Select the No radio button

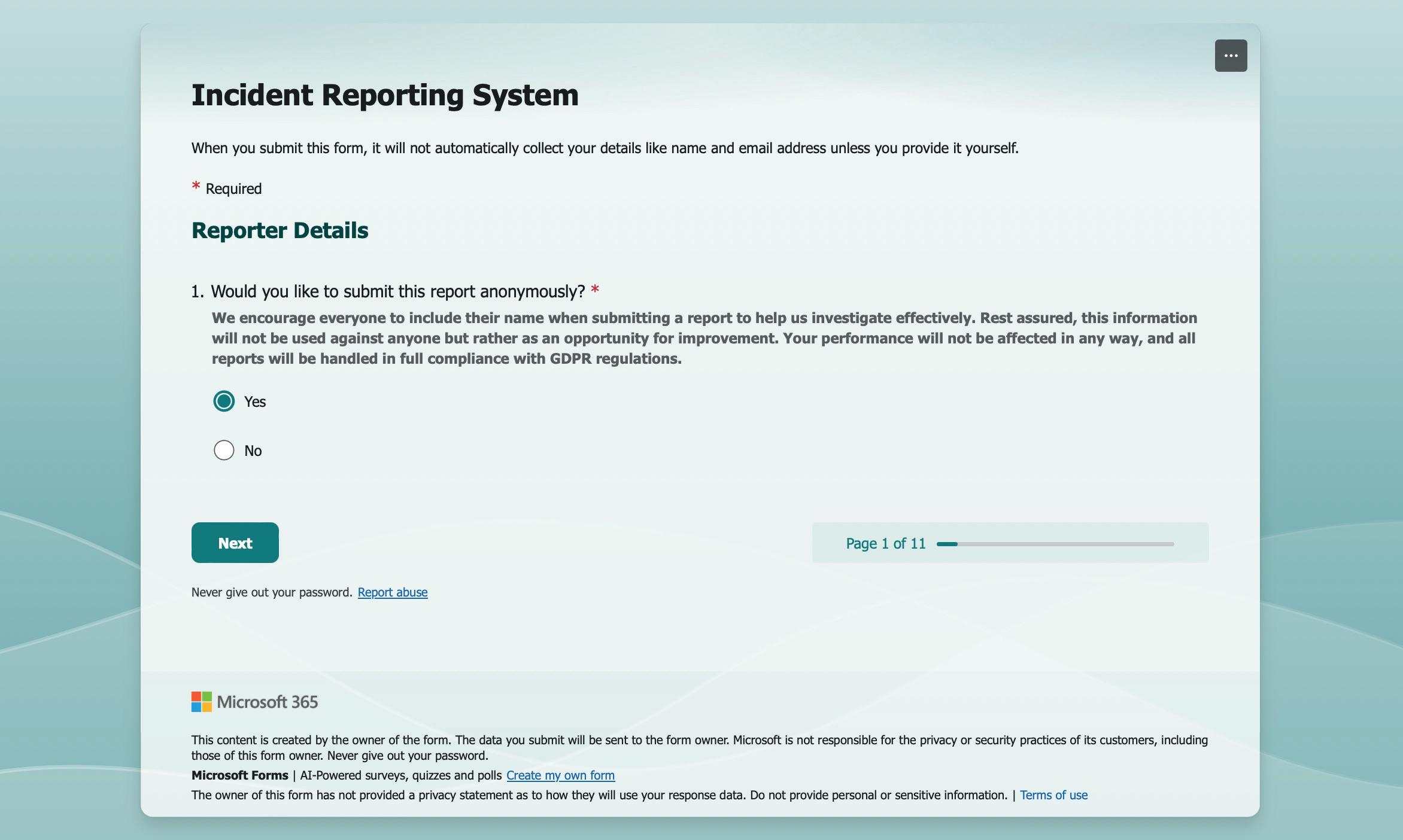(x=224, y=450)
